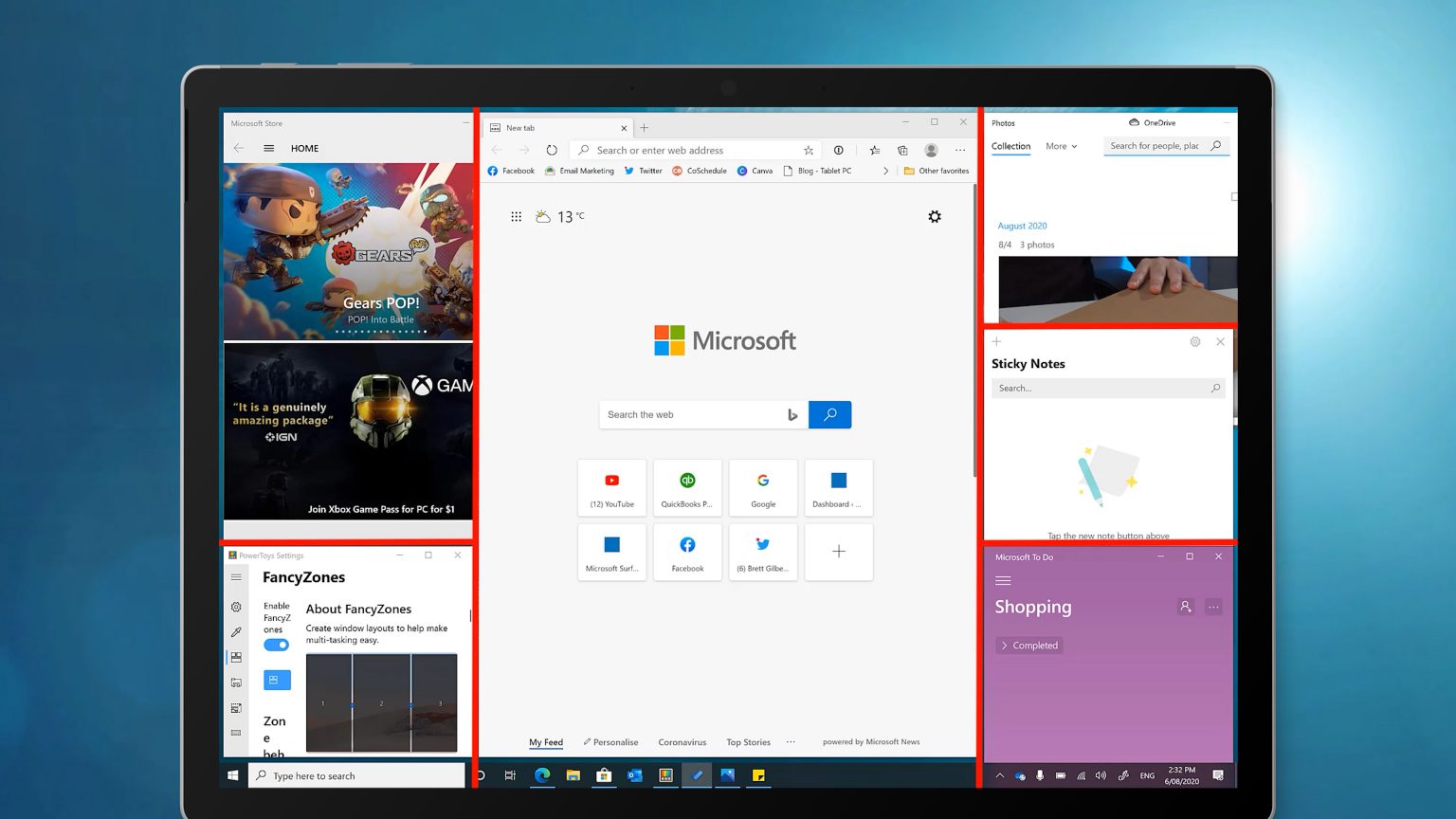The image size is (1456, 819).
Task: Click the taskbar Task View icon
Action: pos(510,775)
